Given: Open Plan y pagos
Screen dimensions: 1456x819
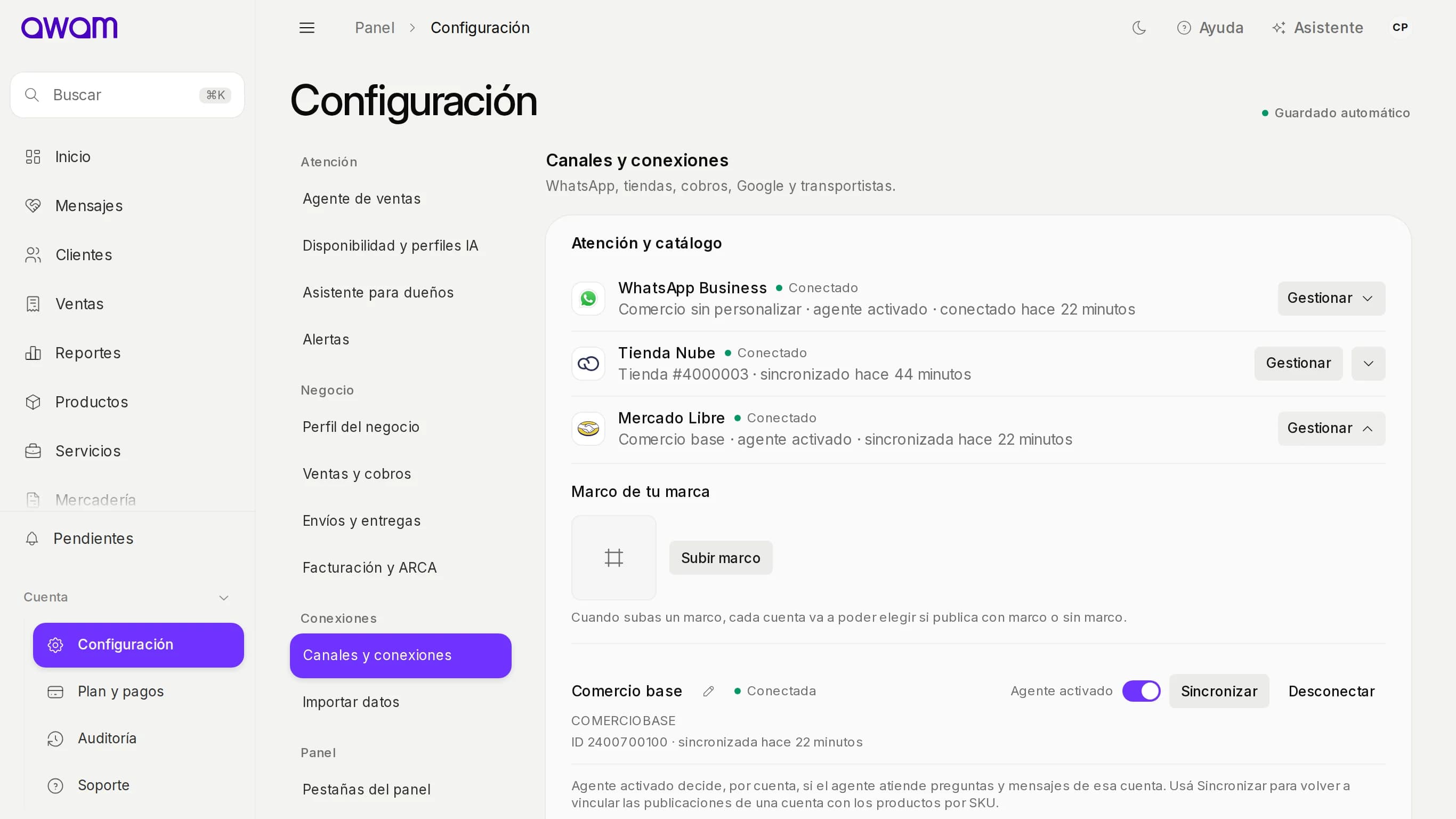Looking at the screenshot, I should tap(139, 692).
